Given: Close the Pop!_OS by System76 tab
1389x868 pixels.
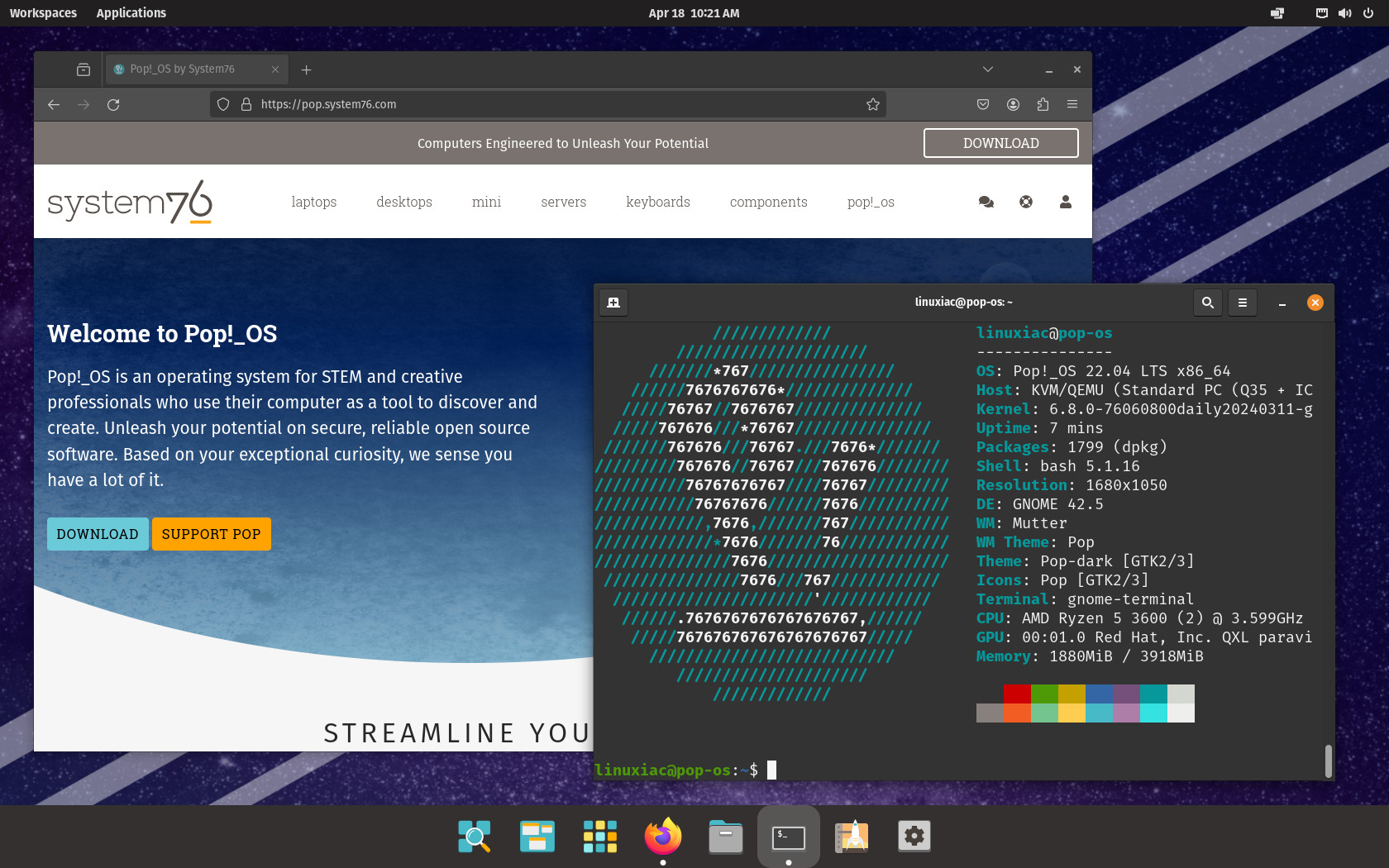Looking at the screenshot, I should [275, 69].
